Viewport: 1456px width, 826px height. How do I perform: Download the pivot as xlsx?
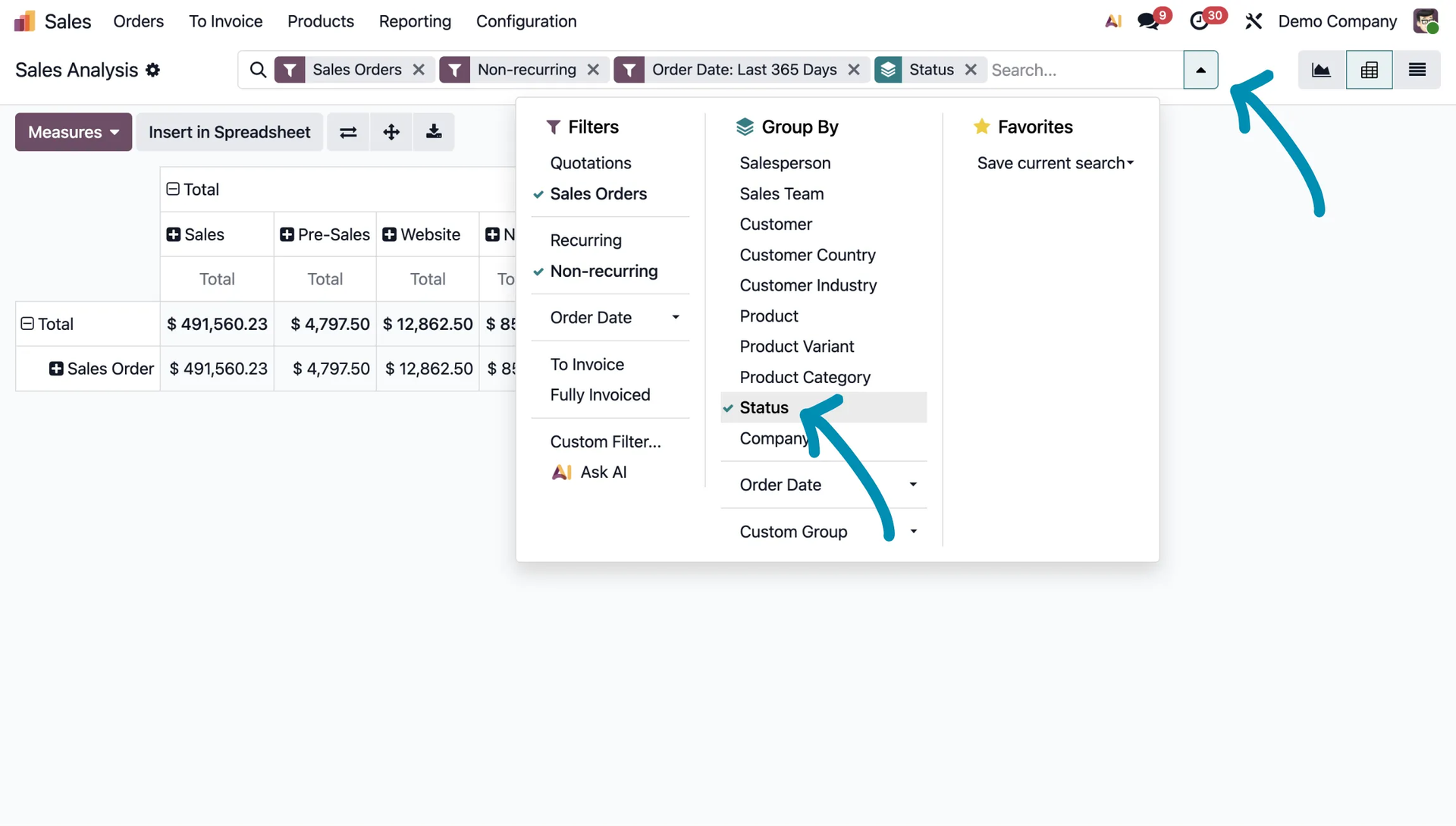pyautogui.click(x=434, y=132)
